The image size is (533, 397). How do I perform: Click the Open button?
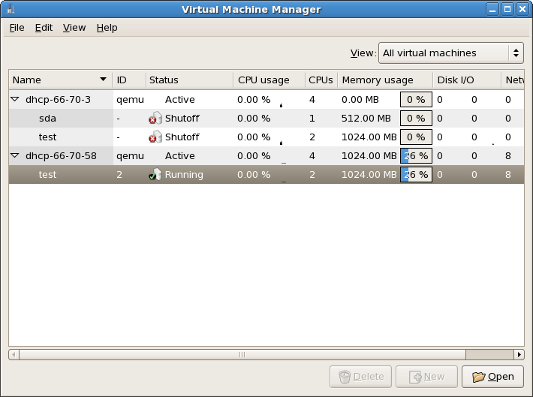click(x=493, y=377)
